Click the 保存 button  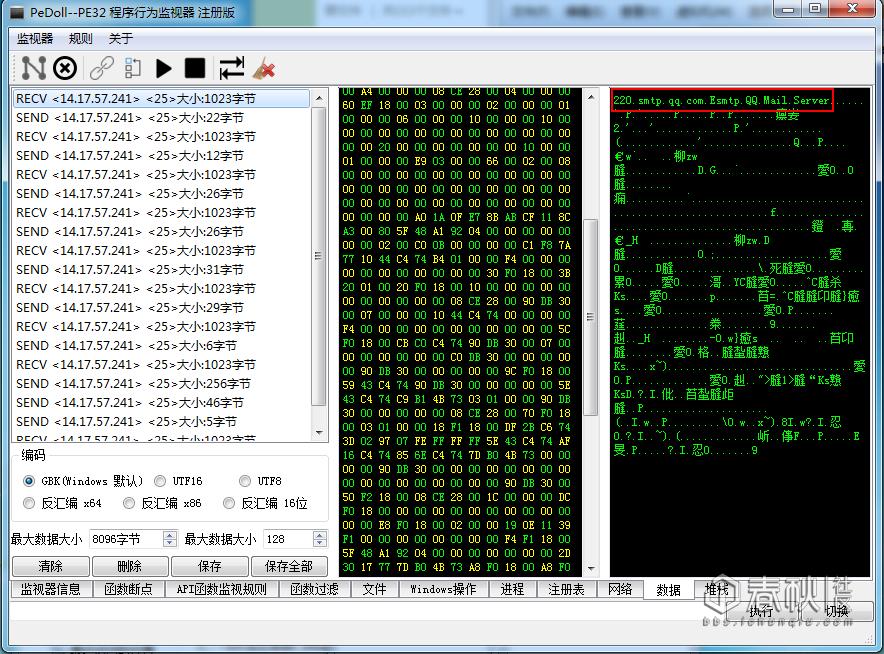(209, 565)
